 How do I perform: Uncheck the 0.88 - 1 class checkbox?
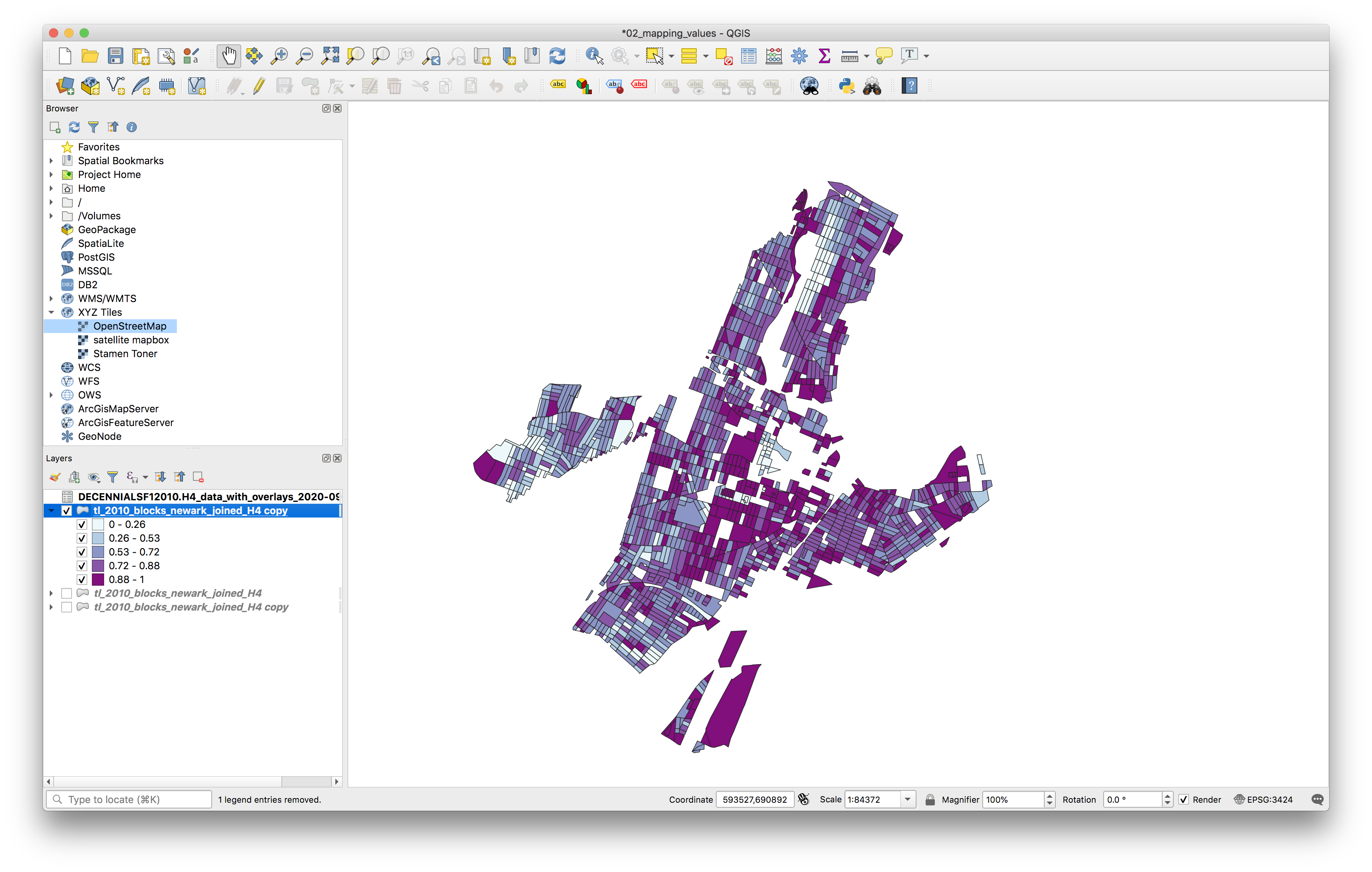pos(82,579)
